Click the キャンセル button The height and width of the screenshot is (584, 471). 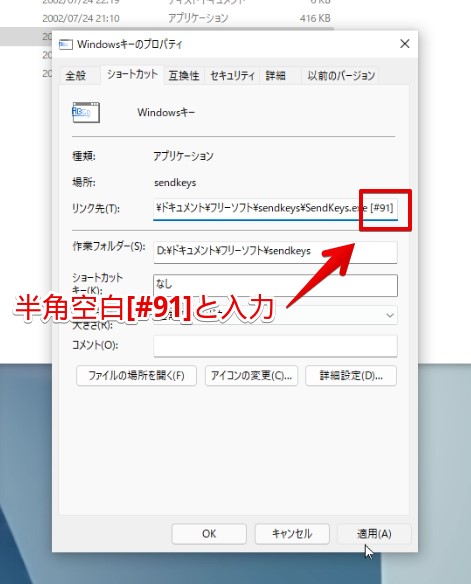point(292,534)
